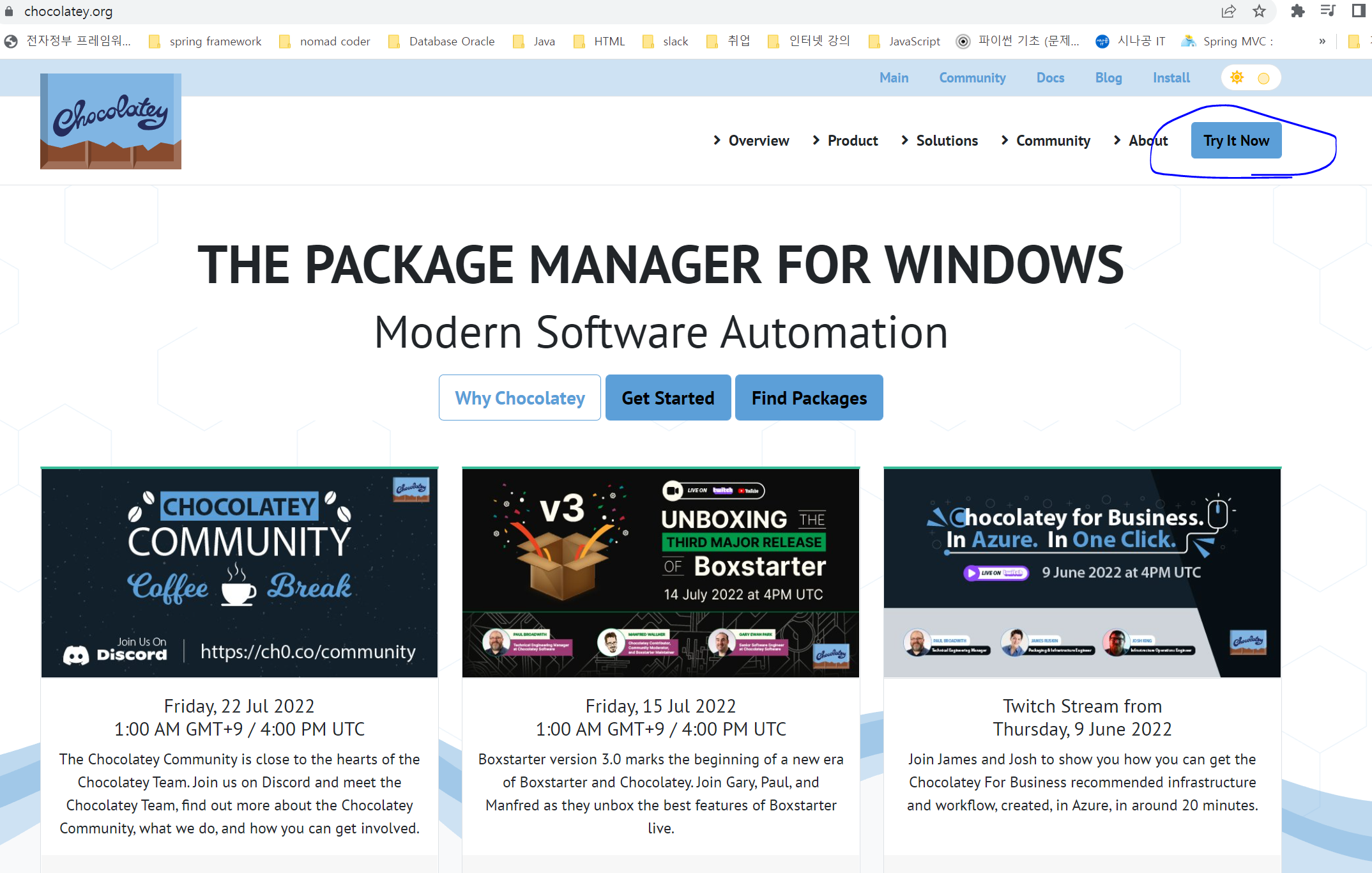The height and width of the screenshot is (873, 1372).
Task: Click the Get Started button
Action: coord(667,398)
